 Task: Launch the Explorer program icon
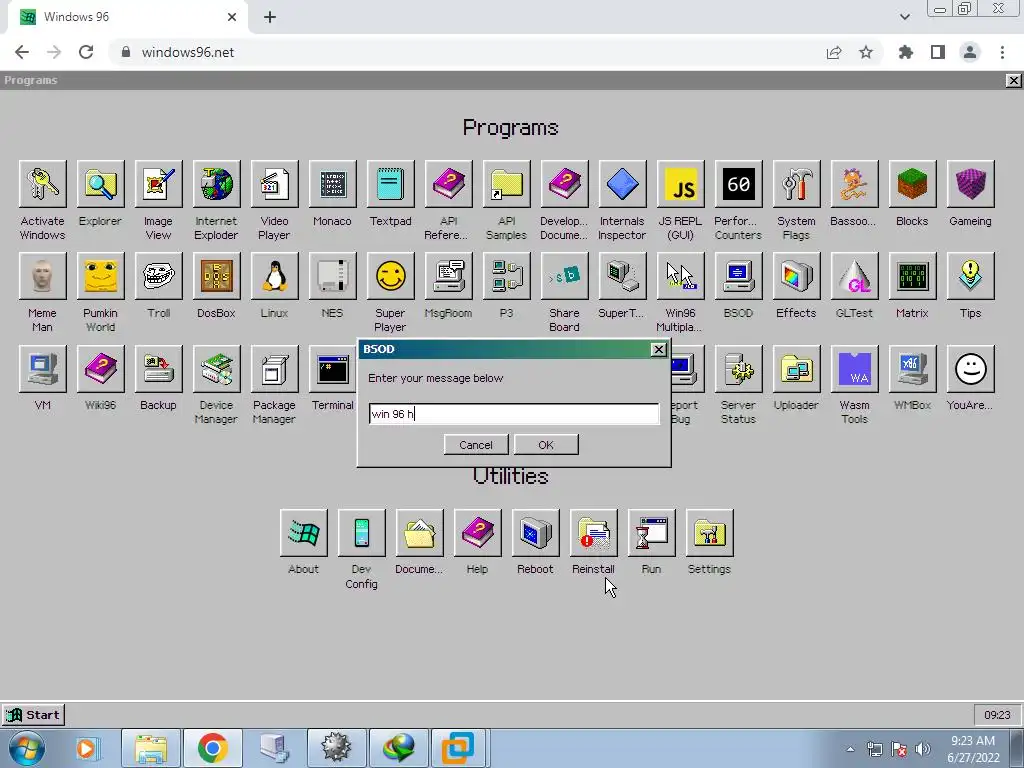point(100,184)
